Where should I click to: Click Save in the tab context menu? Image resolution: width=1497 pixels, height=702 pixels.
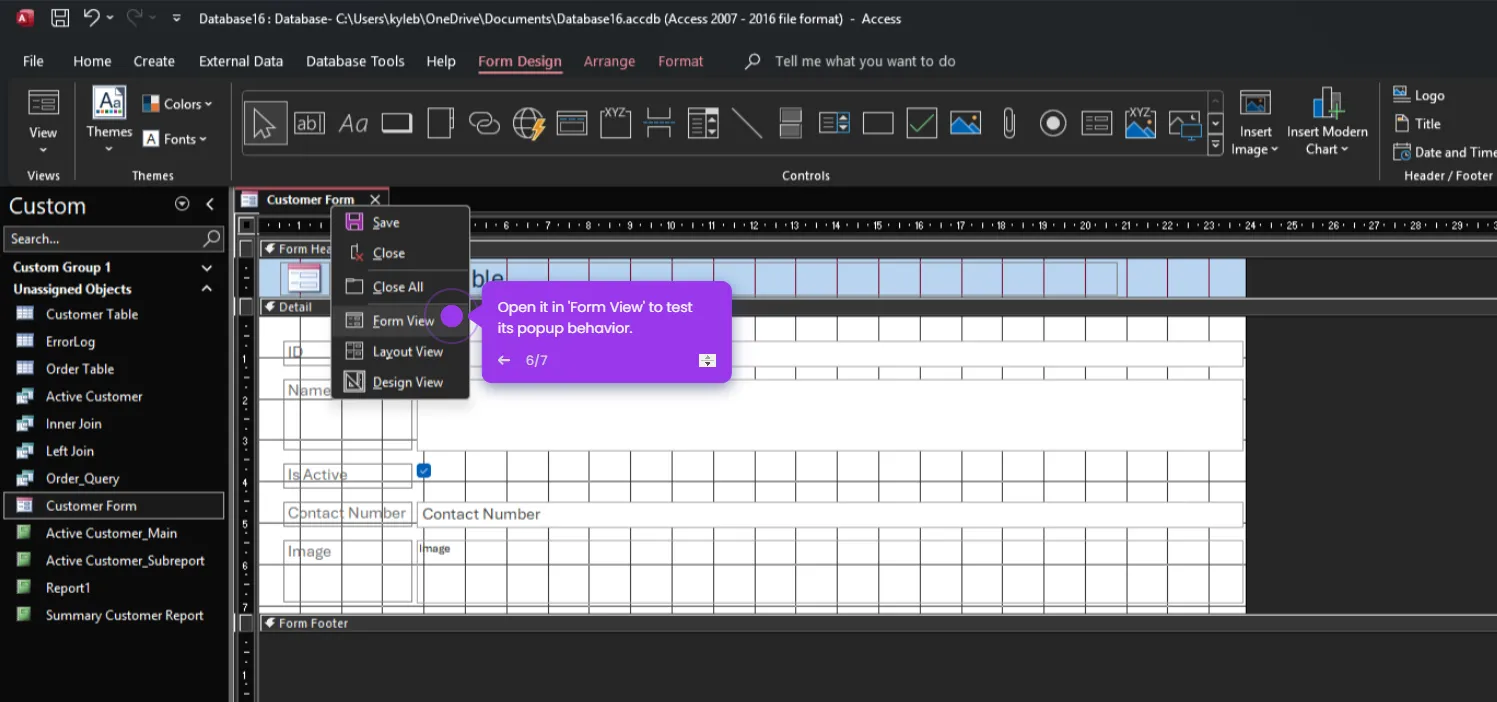[400, 223]
